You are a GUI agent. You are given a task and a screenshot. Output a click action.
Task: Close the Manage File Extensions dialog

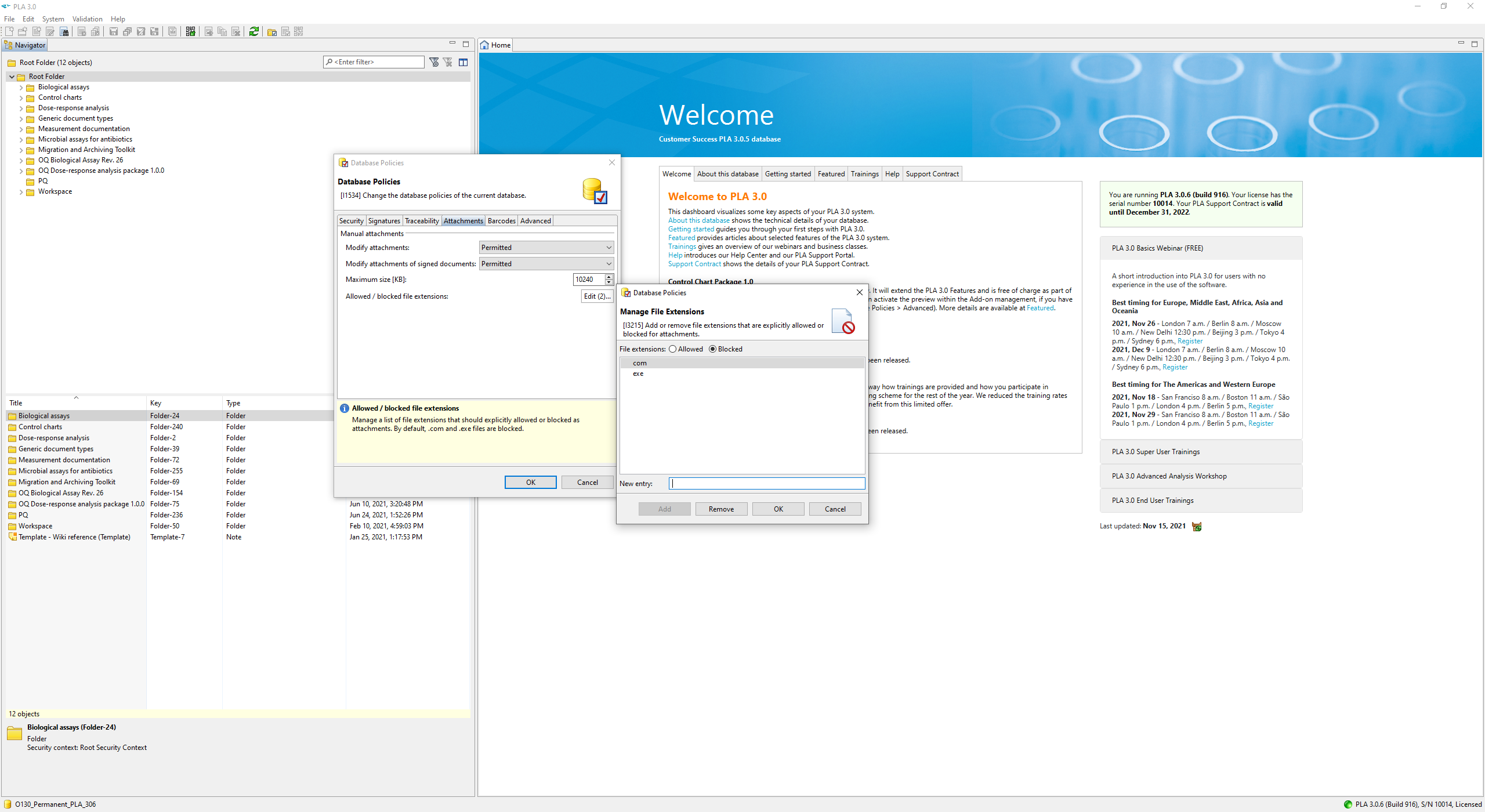[860, 292]
